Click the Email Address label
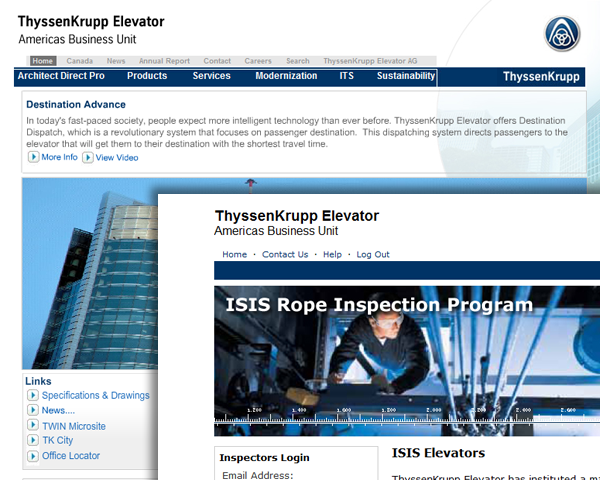 (258, 475)
